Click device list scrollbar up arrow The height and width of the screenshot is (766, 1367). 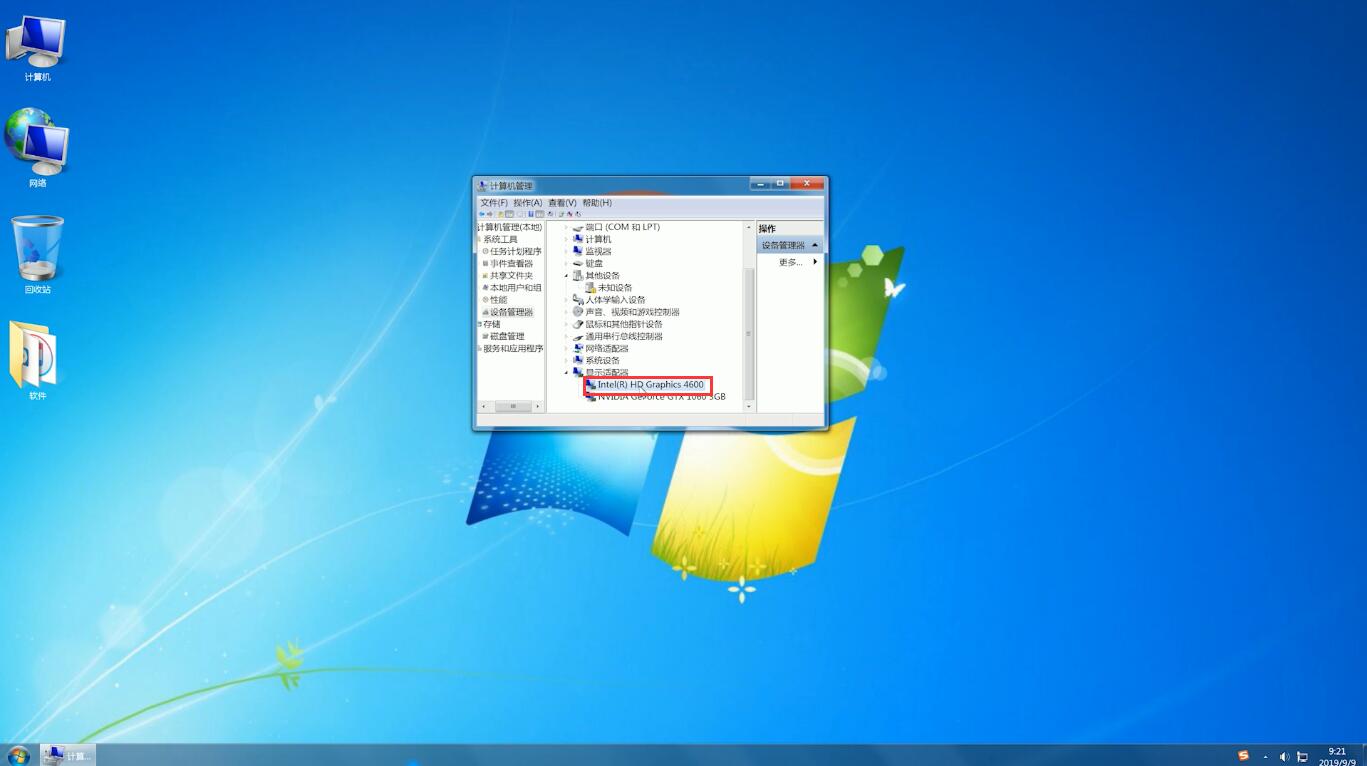(748, 227)
